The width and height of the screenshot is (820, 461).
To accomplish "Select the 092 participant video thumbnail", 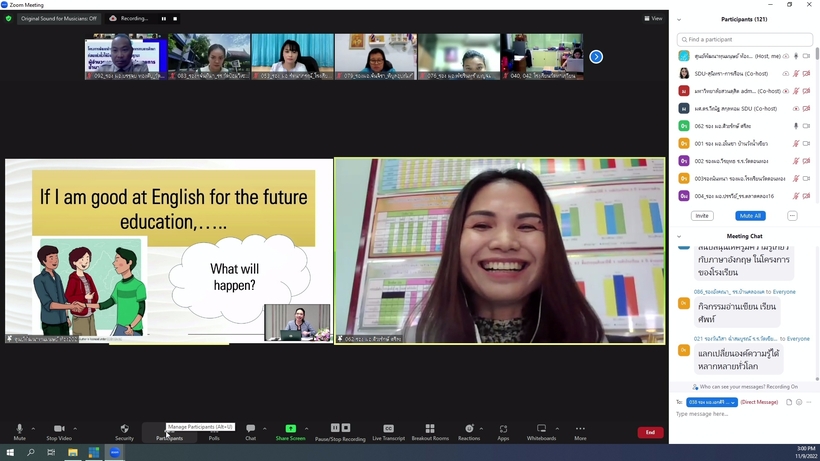I will click(x=126, y=56).
